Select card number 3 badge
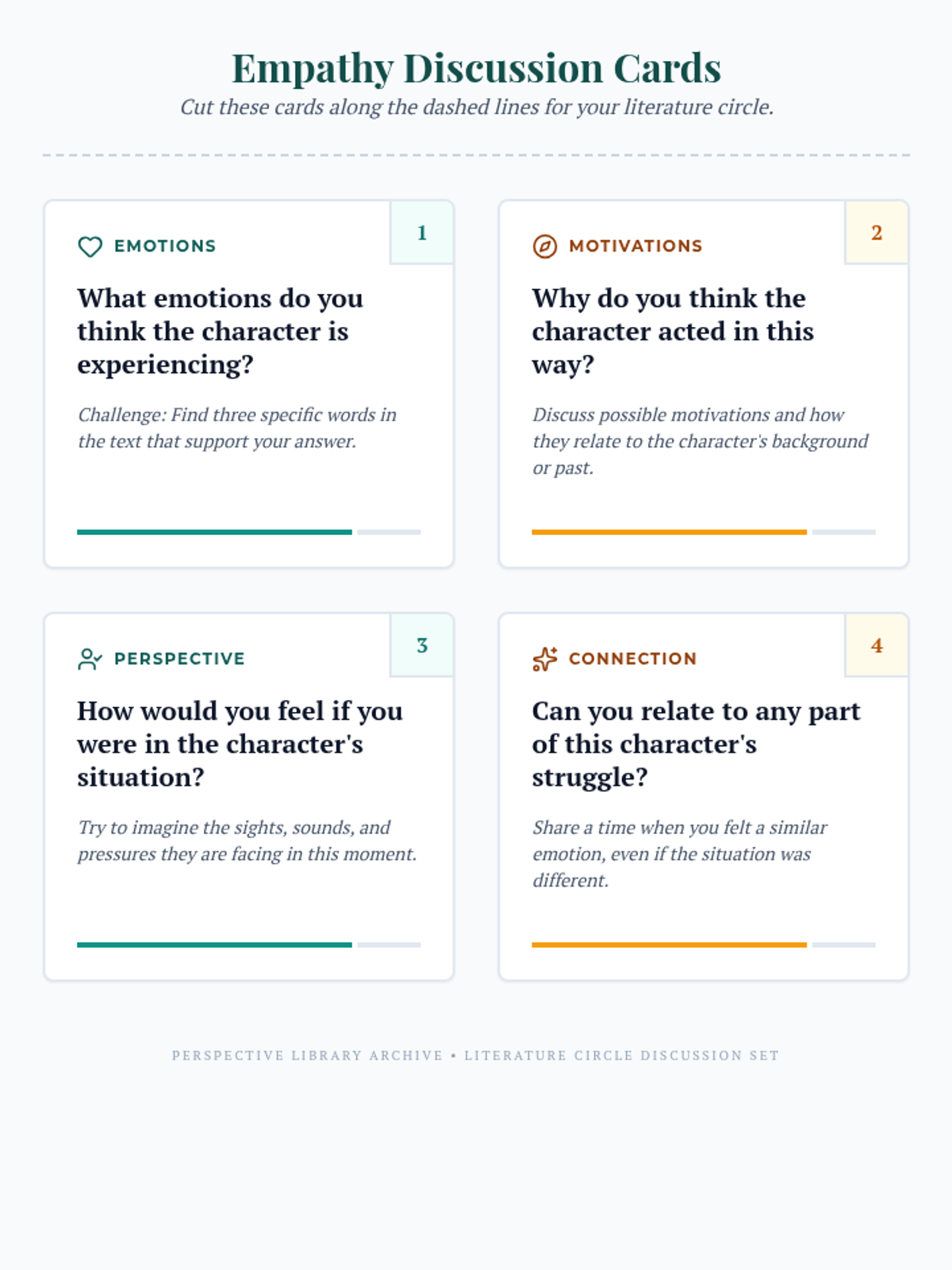This screenshot has width=952, height=1270. click(x=422, y=645)
